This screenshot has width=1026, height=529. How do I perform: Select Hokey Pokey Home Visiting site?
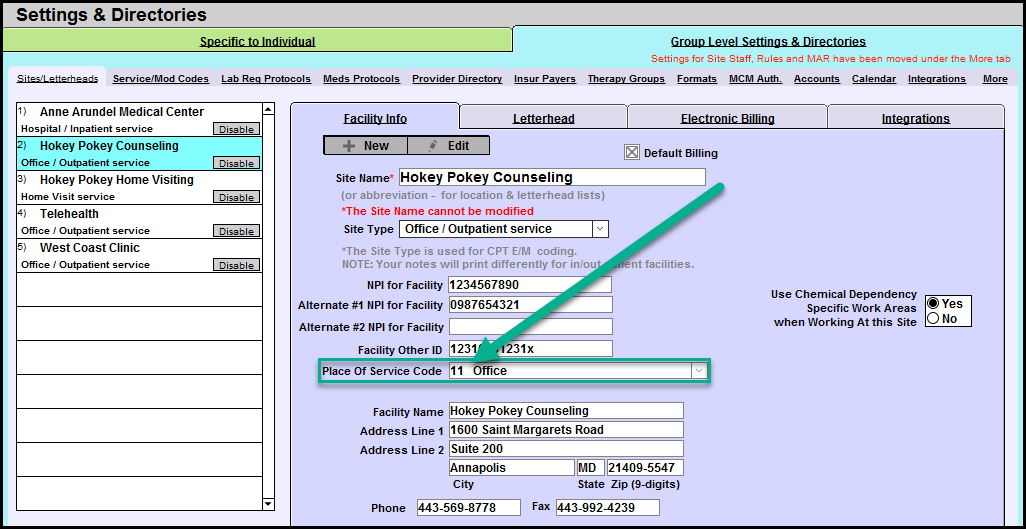click(116, 180)
